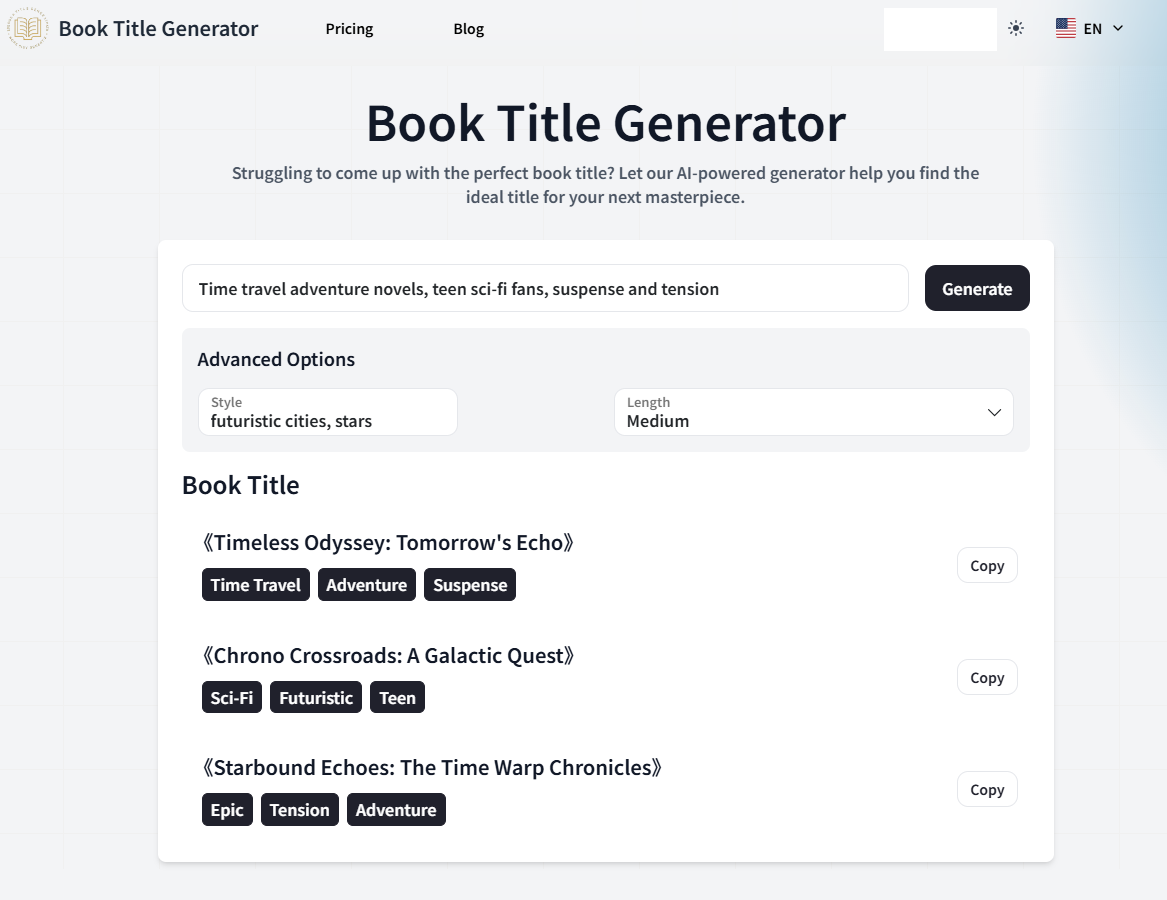Image resolution: width=1167 pixels, height=900 pixels.
Task: Copy the Timeless Odyssey title
Action: pyautogui.click(x=986, y=565)
